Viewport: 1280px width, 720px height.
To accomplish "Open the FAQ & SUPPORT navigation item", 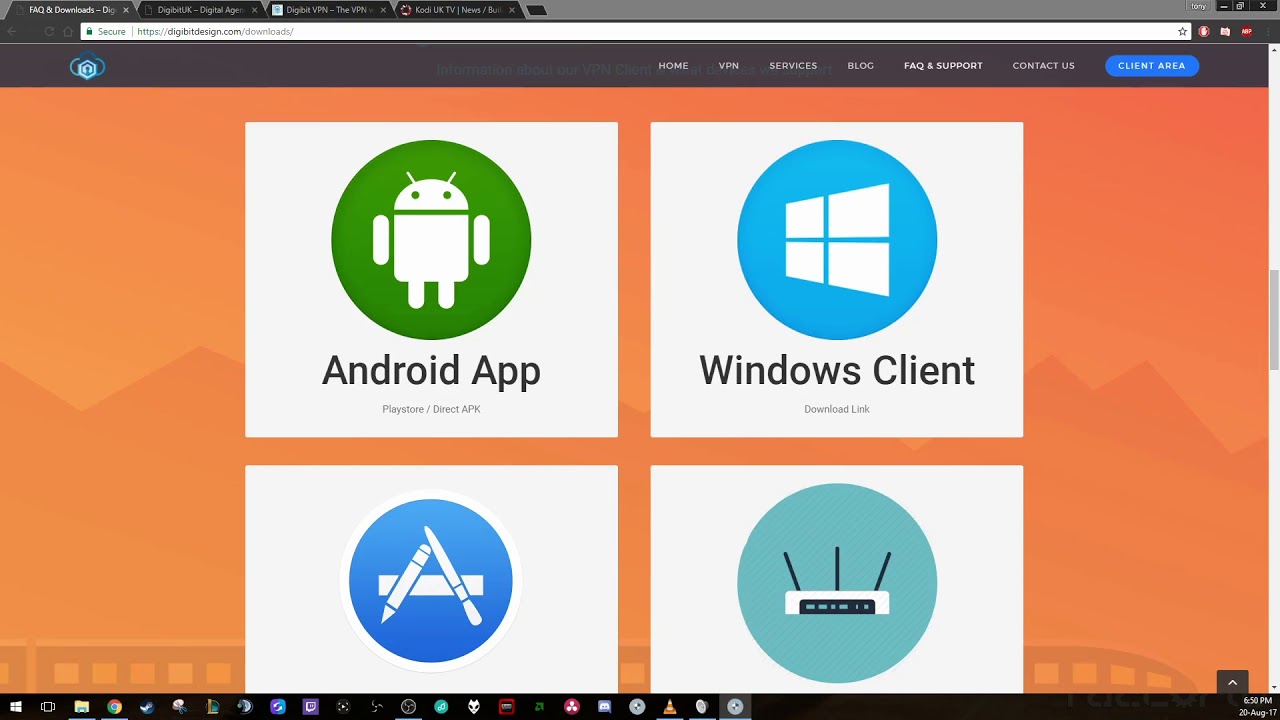I will tap(943, 66).
